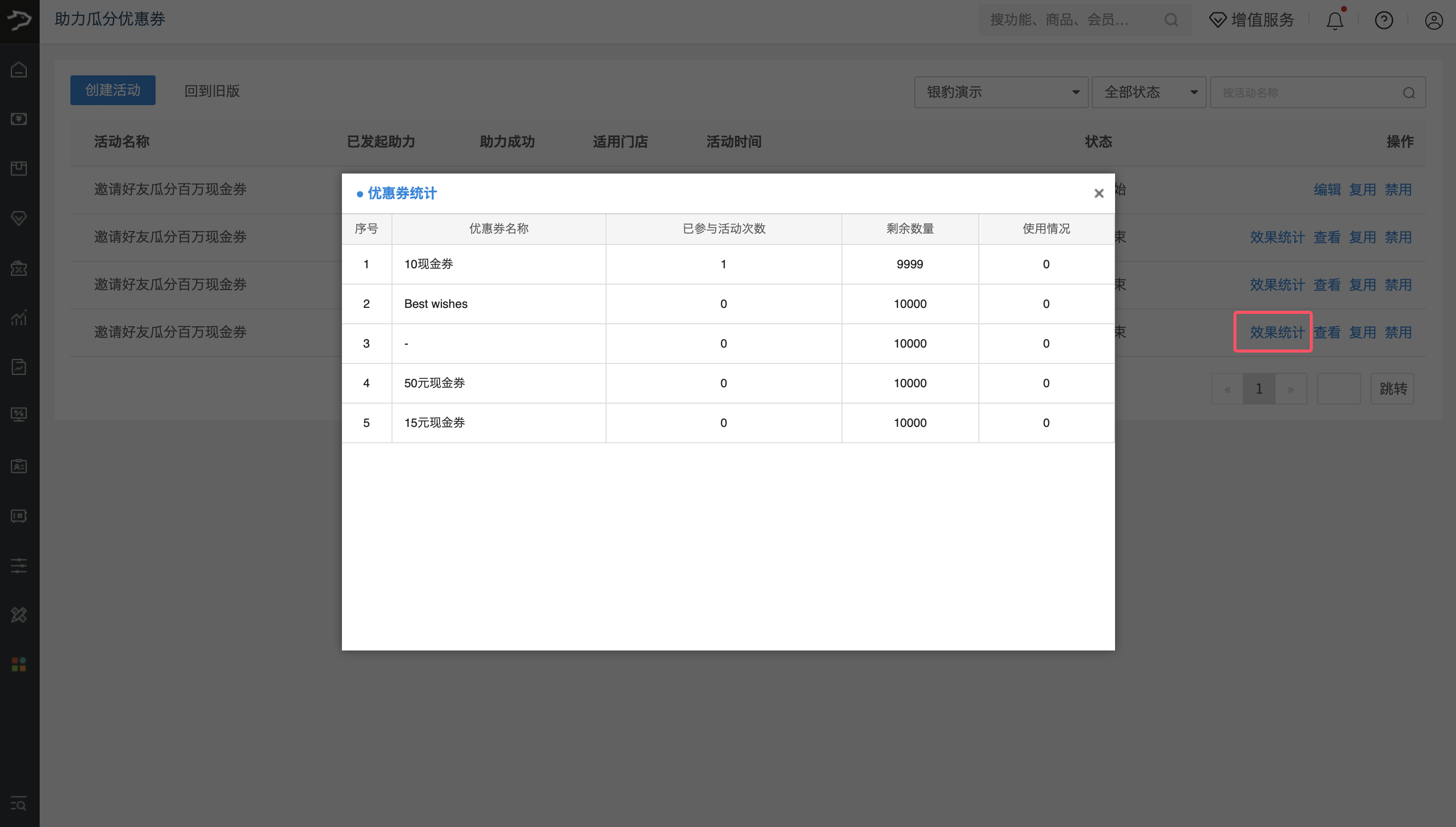Click the diamond membership sidebar icon
The width and height of the screenshot is (1456, 827).
point(19,218)
